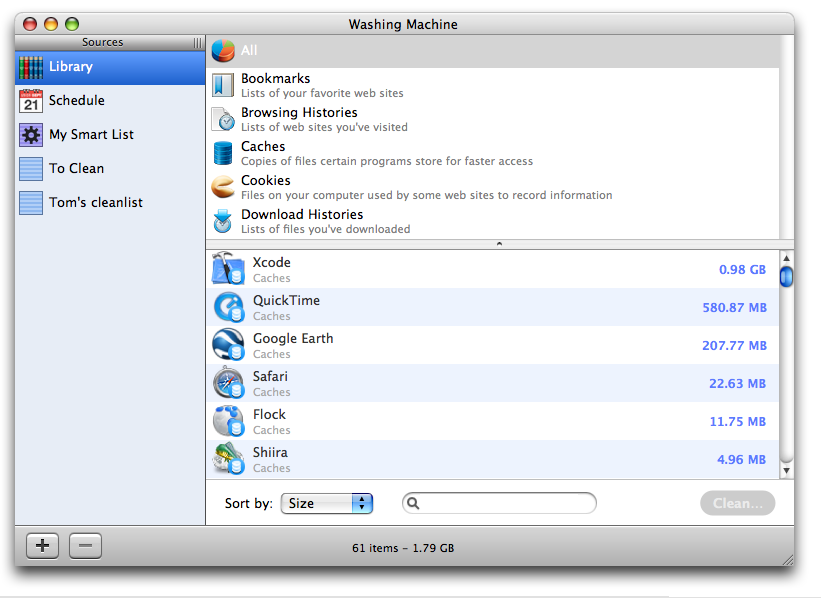
Task: Click the Shiira app icon
Action: 228,459
